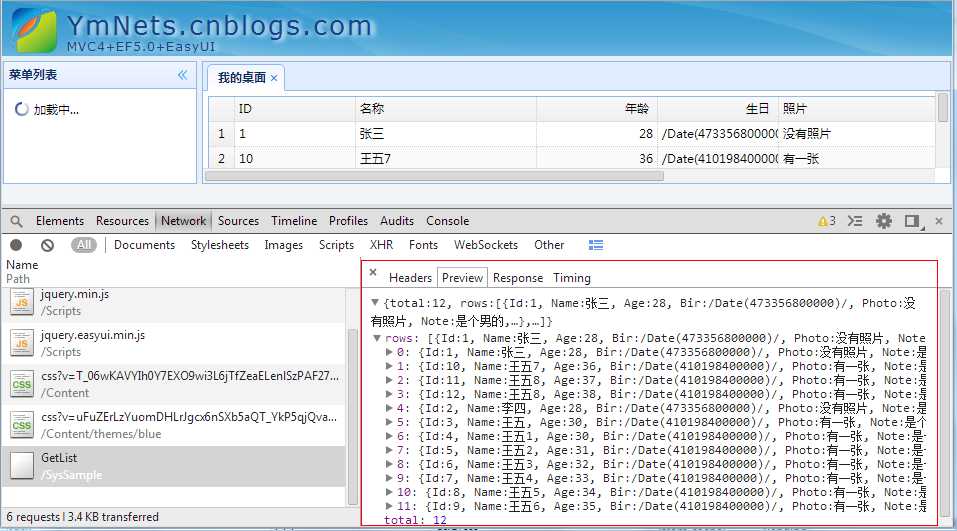
Task: Close the 我的桌面 tab
Action: [274, 78]
